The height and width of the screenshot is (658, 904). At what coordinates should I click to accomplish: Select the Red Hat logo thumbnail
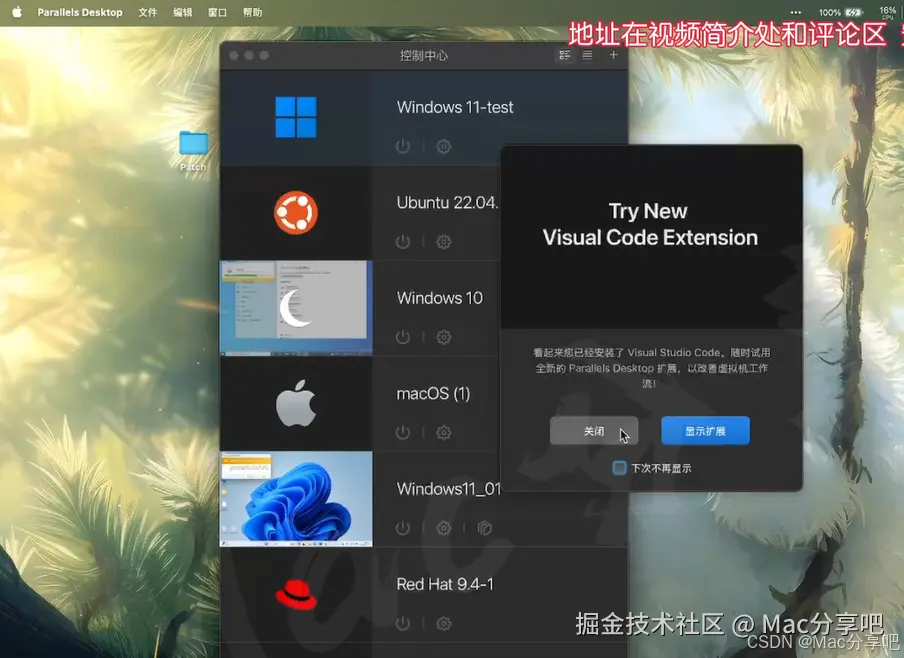click(x=296, y=595)
